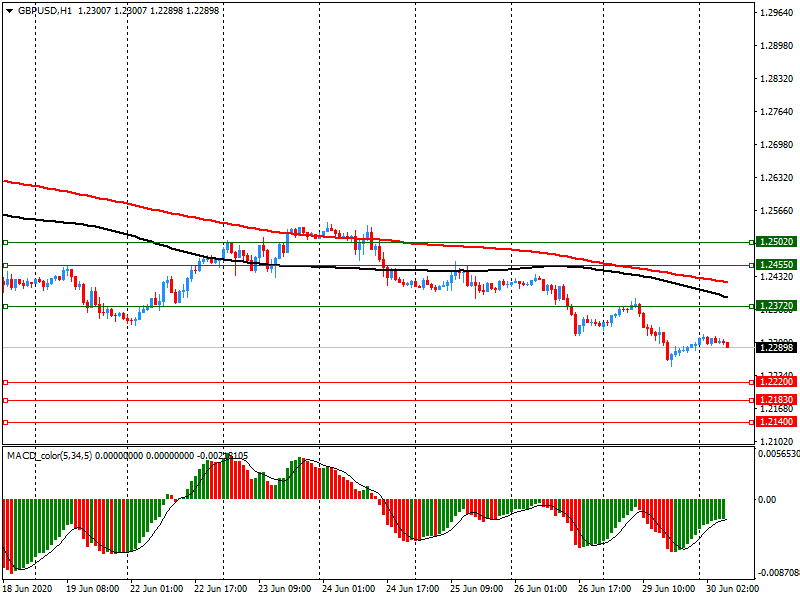Screen dimensions: 800x600
Task: Click left handle of the 1.23720 green line
Action: [6, 306]
